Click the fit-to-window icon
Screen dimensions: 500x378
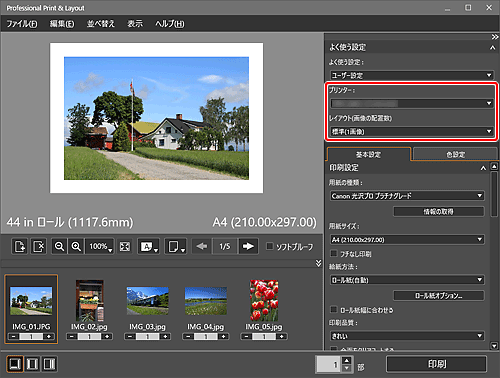(125, 247)
